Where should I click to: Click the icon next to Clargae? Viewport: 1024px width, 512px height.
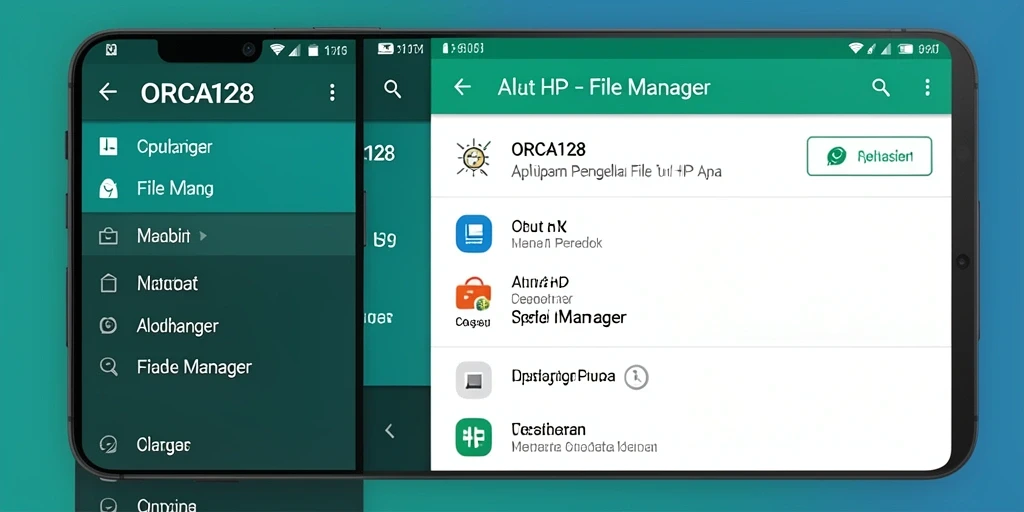click(x=108, y=445)
